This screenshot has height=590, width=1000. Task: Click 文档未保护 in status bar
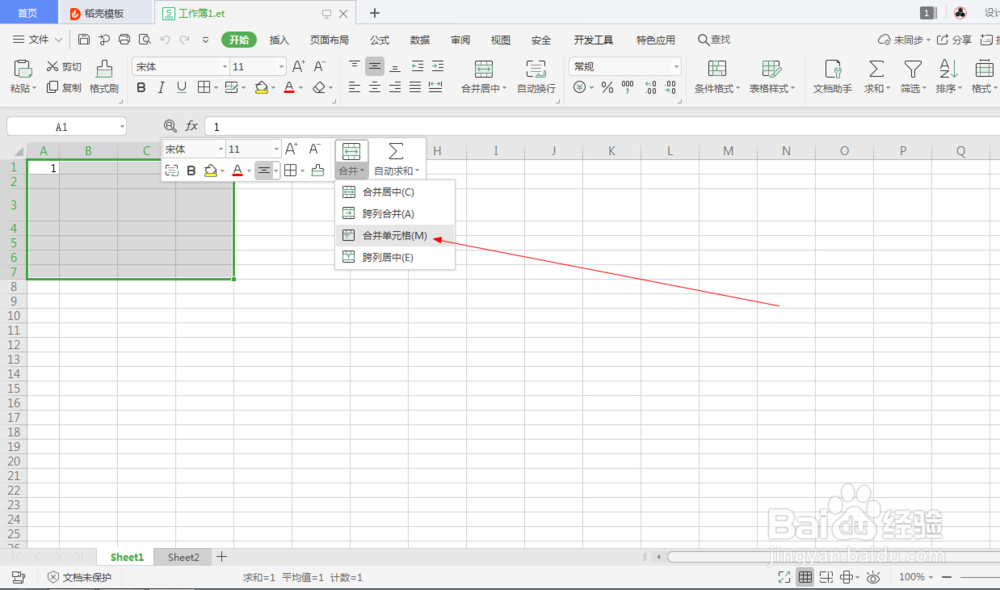point(80,577)
